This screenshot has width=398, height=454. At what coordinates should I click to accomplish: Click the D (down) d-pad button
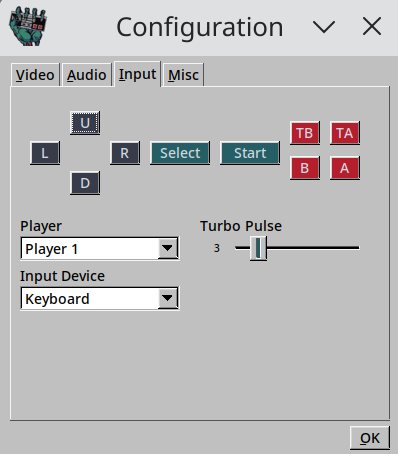[85, 183]
